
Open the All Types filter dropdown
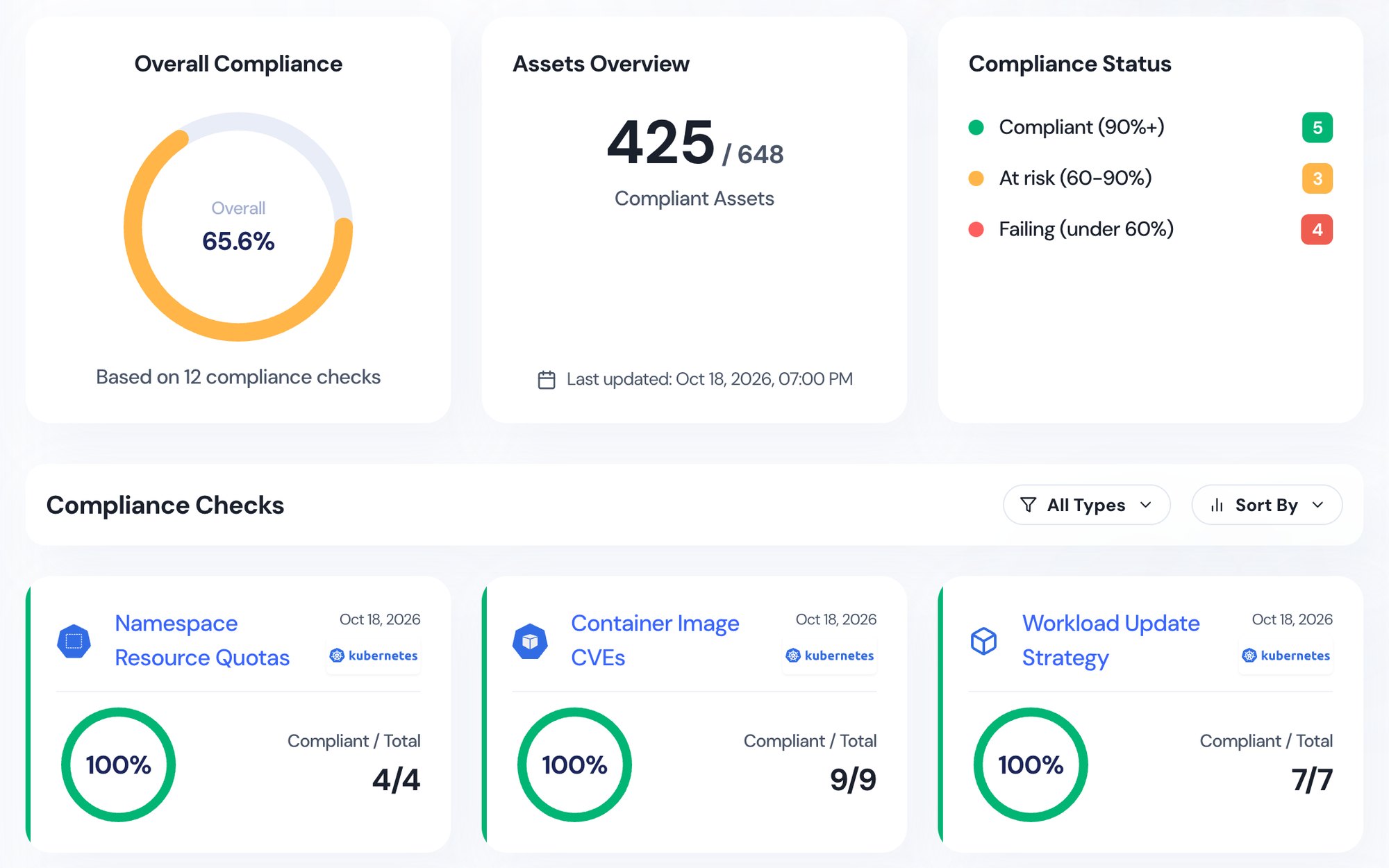point(1086,505)
